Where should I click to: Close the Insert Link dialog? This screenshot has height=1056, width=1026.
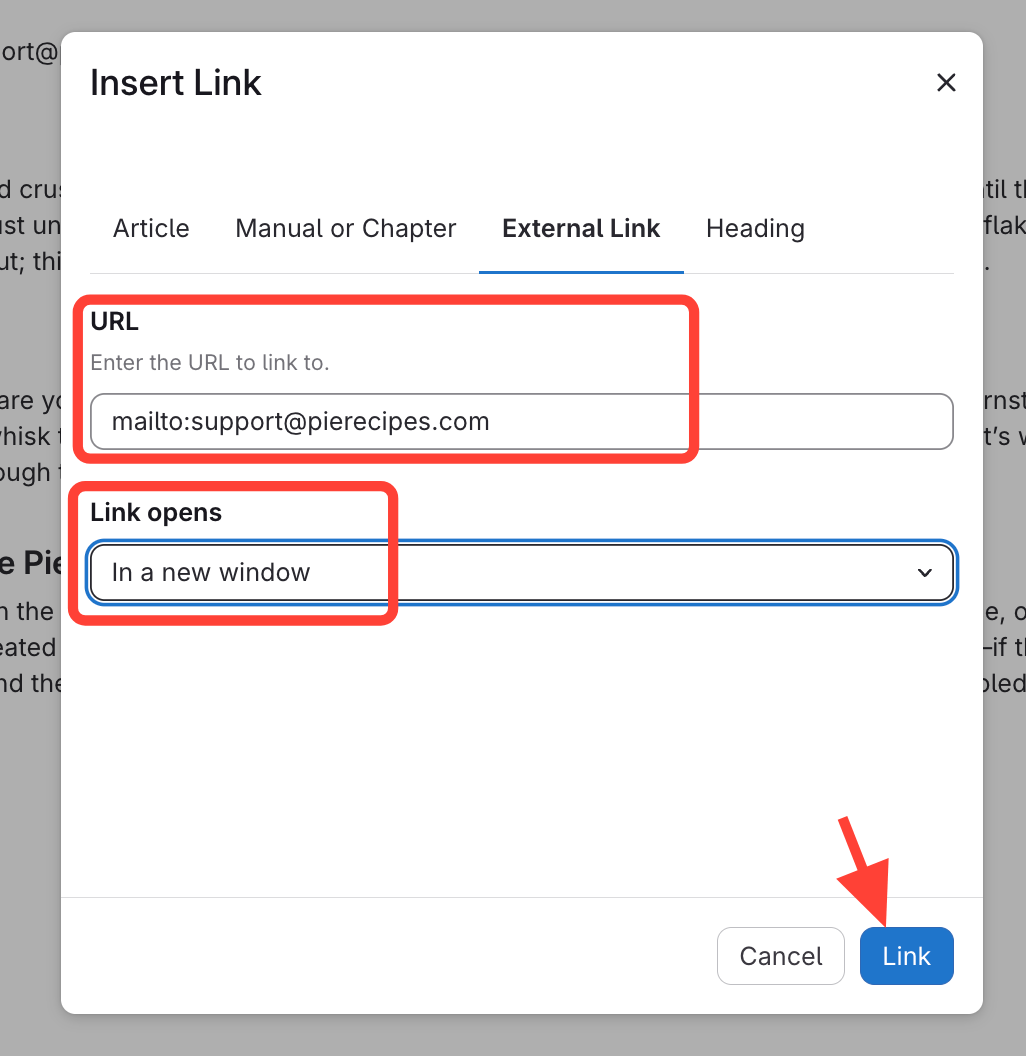[x=946, y=83]
